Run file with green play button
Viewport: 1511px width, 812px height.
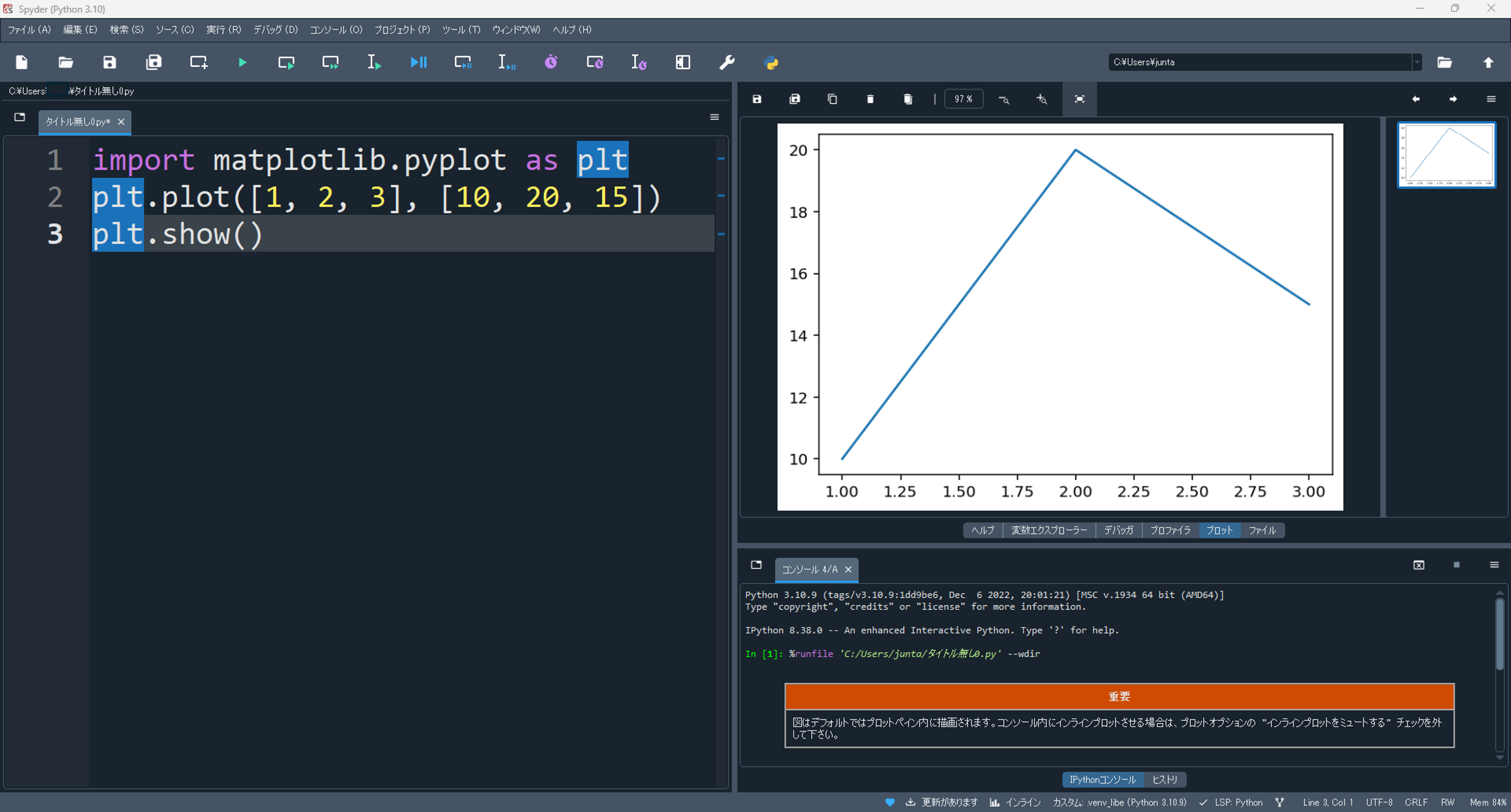point(242,62)
